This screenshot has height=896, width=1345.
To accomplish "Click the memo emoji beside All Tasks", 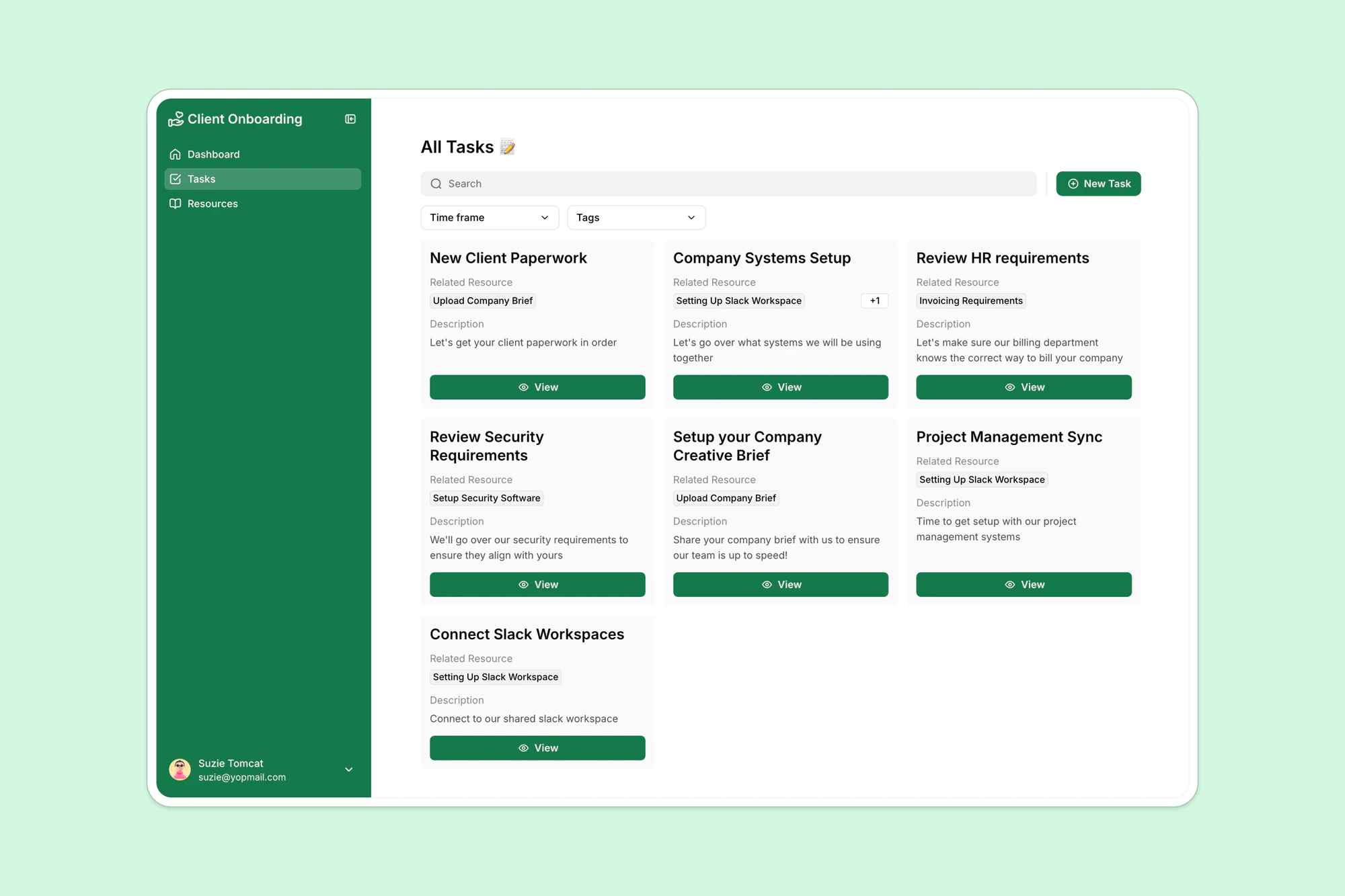I will tap(508, 147).
